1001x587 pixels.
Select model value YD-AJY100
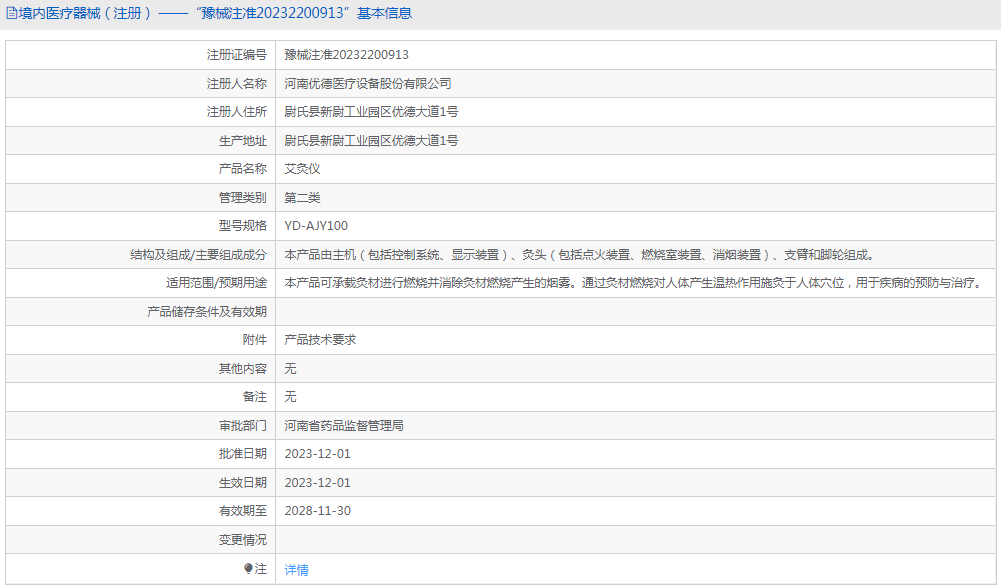pyautogui.click(x=317, y=225)
